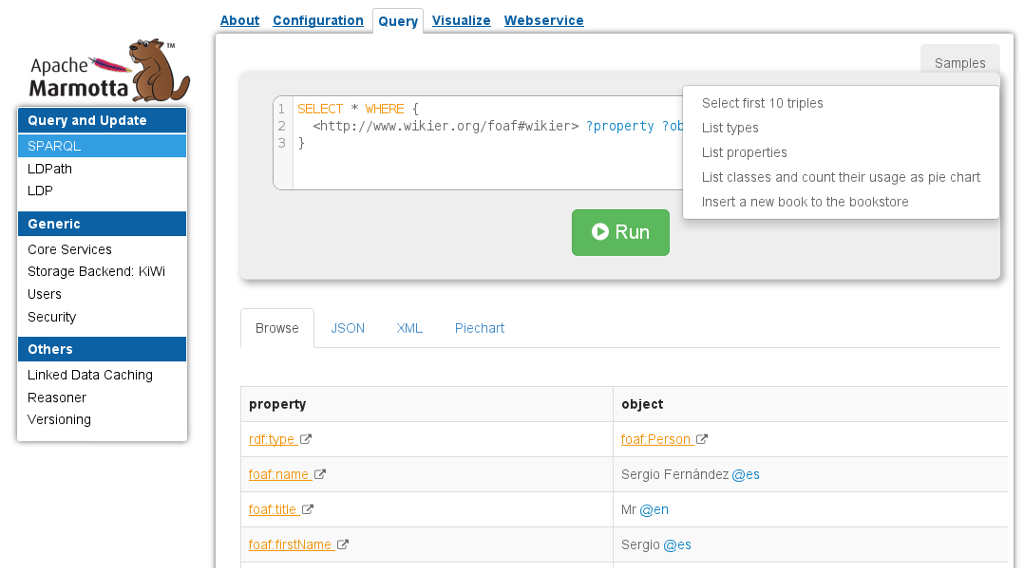Open external link icon beside rdf:type
Viewport: 1024px width, 568px height.
coord(306,439)
